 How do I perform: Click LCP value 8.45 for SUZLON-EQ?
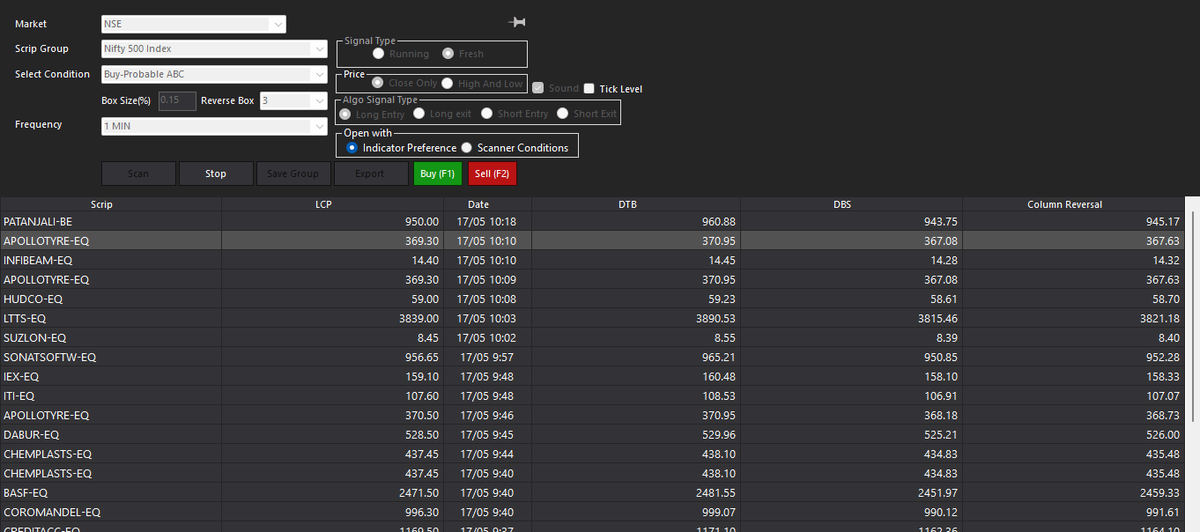pos(428,337)
